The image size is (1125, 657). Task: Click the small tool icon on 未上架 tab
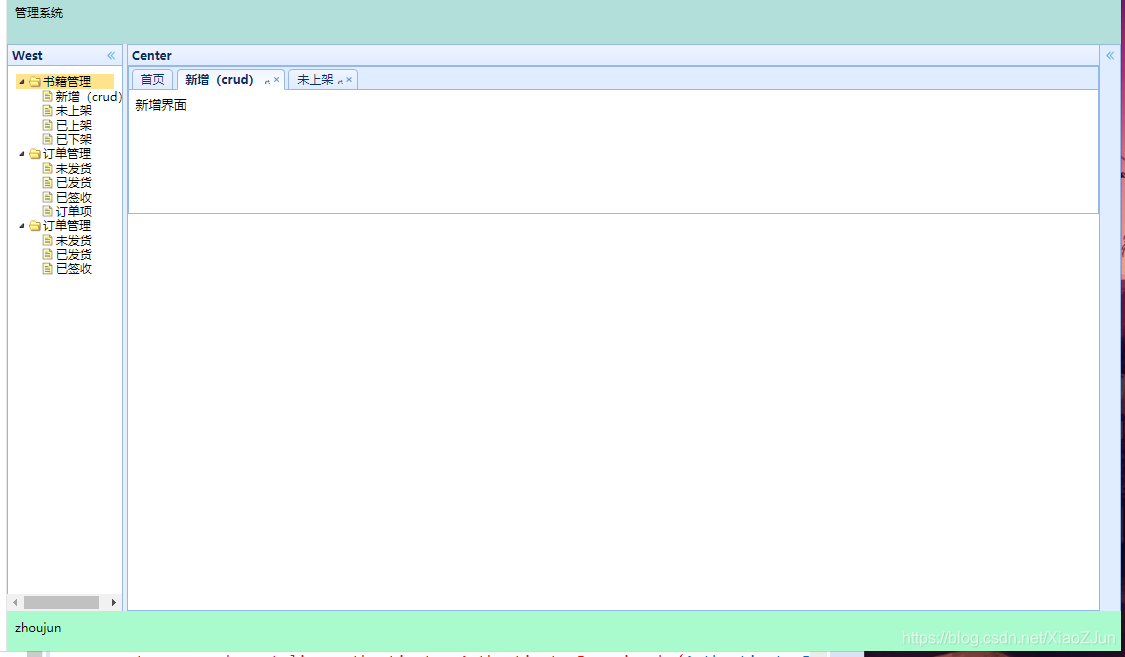point(340,81)
